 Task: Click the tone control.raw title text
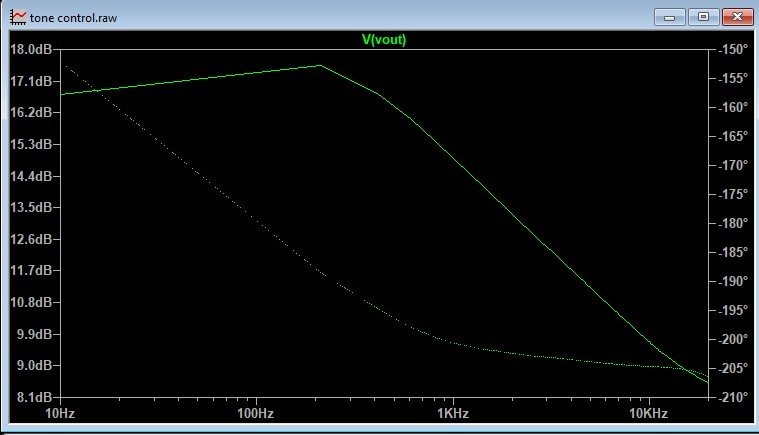74,18
